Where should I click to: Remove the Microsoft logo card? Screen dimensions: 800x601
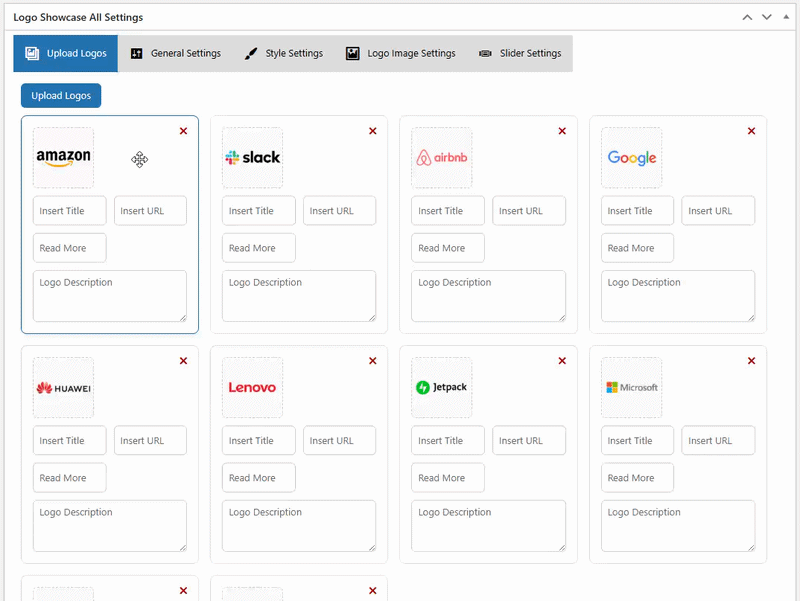click(752, 361)
